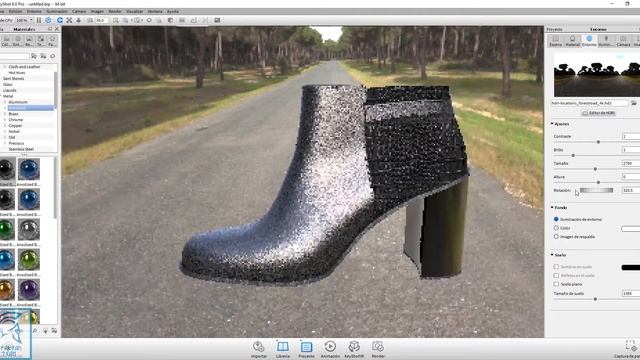
Task: Open the Favoritos tab icon in the library
Action: [x=52, y=40]
